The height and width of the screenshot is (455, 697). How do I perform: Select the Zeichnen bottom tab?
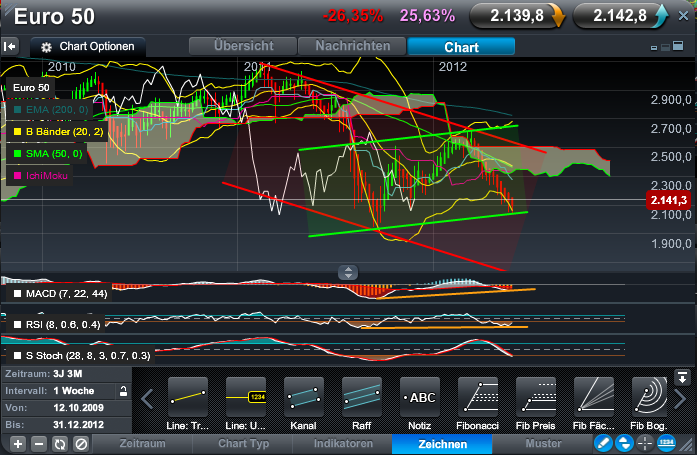442,444
